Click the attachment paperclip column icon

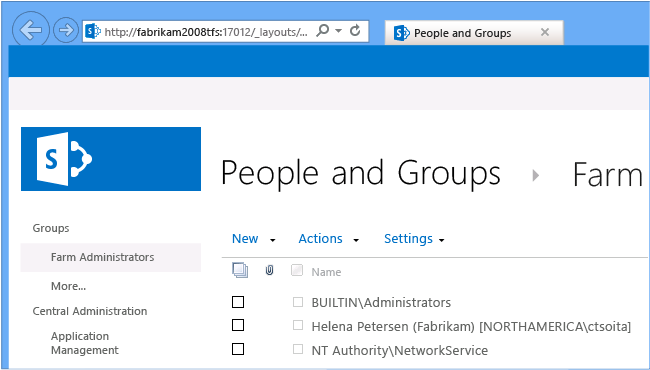pos(269,271)
